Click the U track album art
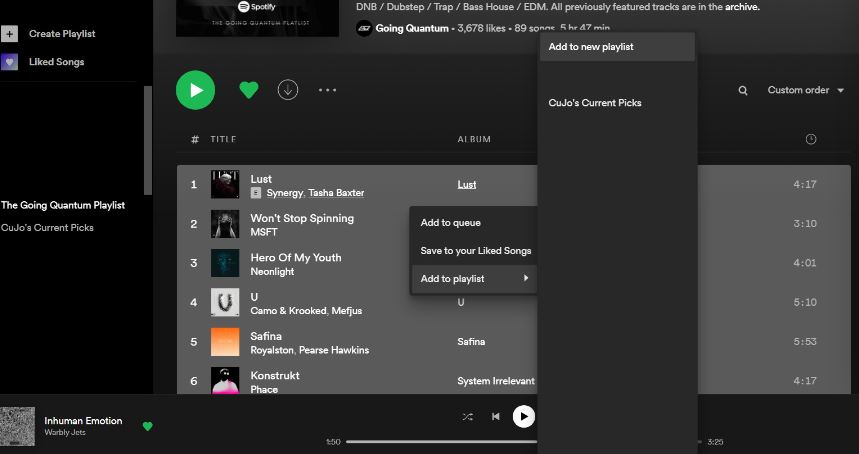The width and height of the screenshot is (859, 454). pyautogui.click(x=225, y=302)
